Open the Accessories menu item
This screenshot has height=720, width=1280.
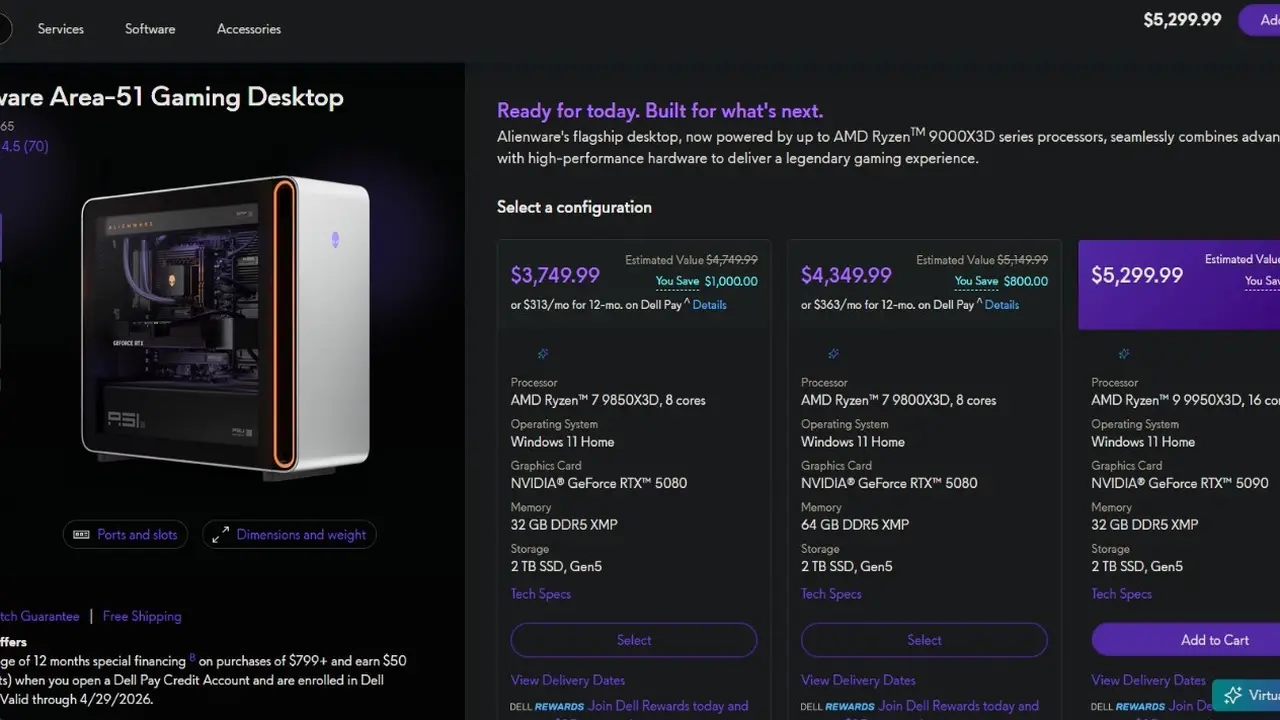[x=248, y=28]
